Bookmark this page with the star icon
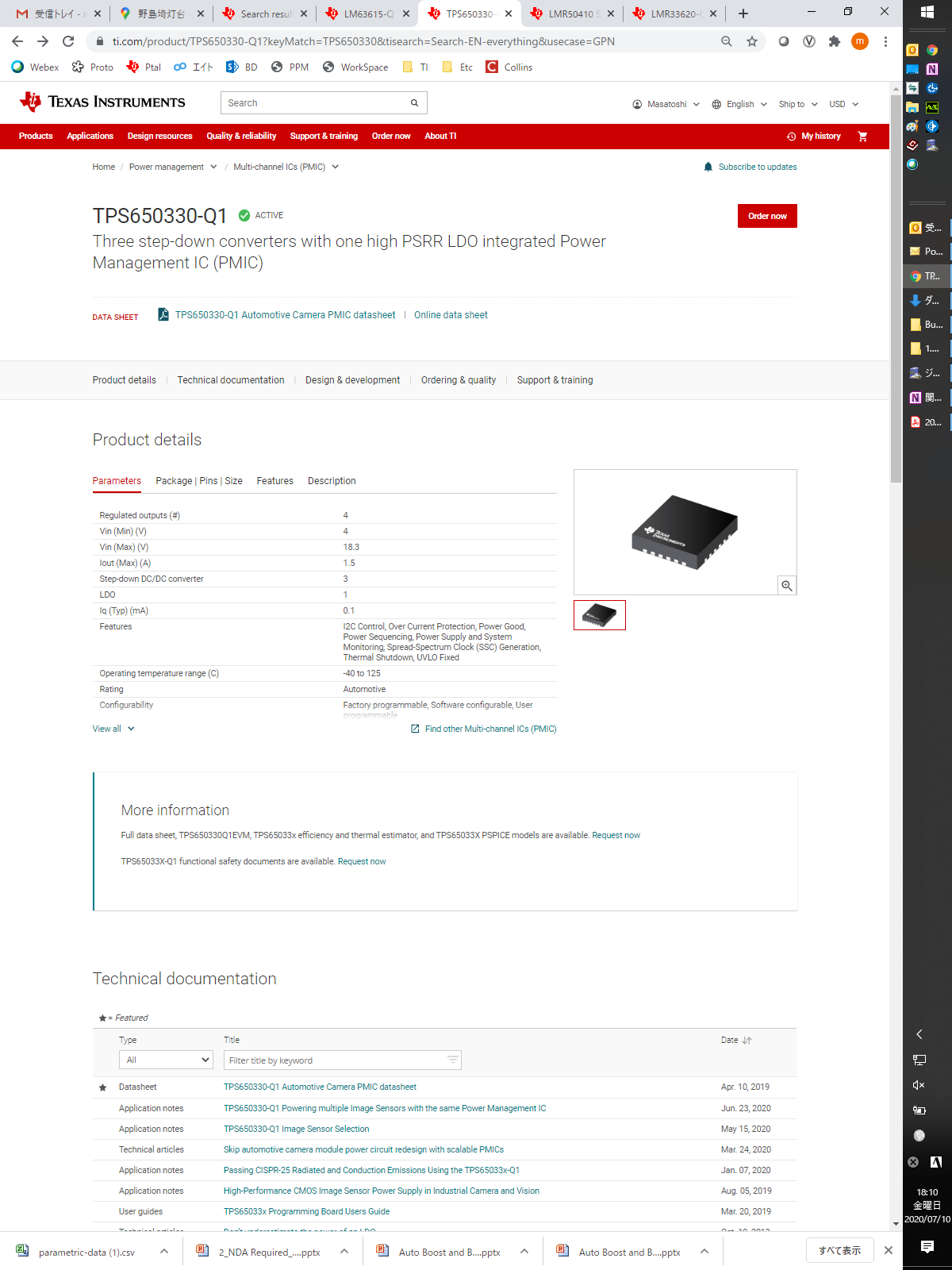This screenshot has height=1270, width=952. click(x=752, y=41)
